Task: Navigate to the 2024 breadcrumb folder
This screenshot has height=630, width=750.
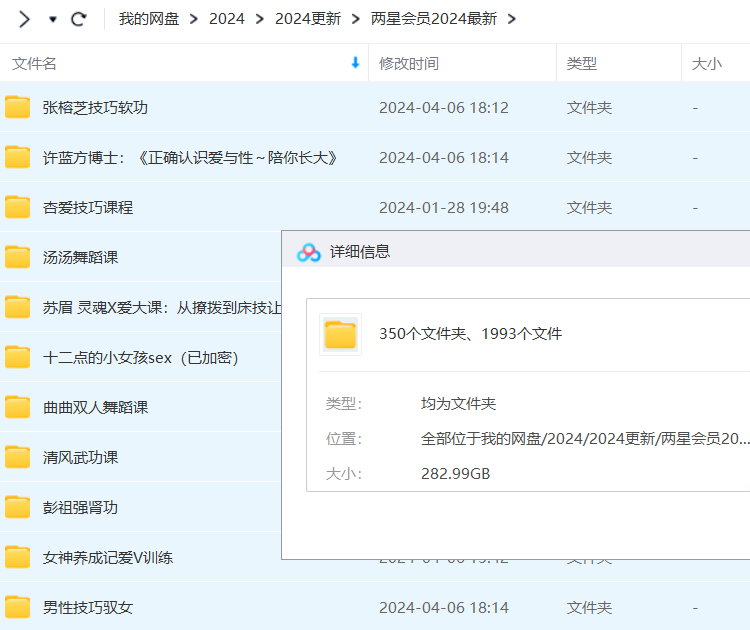Action: (227, 19)
